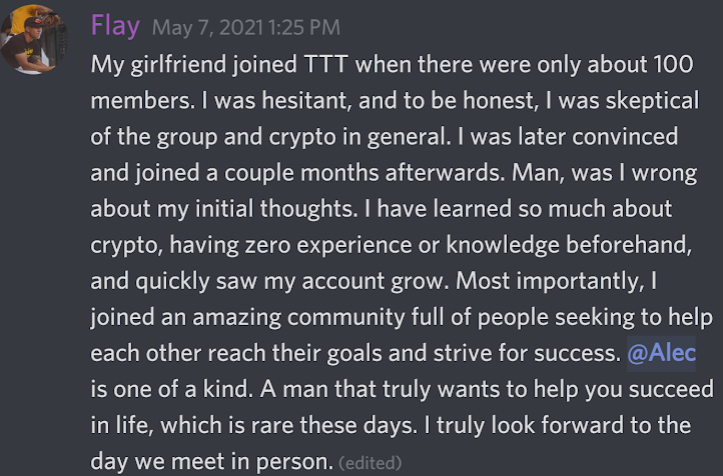Click the May 7, 2021 1:25 PM timestamp
723x476 pixels.
pyautogui.click(x=246, y=27)
